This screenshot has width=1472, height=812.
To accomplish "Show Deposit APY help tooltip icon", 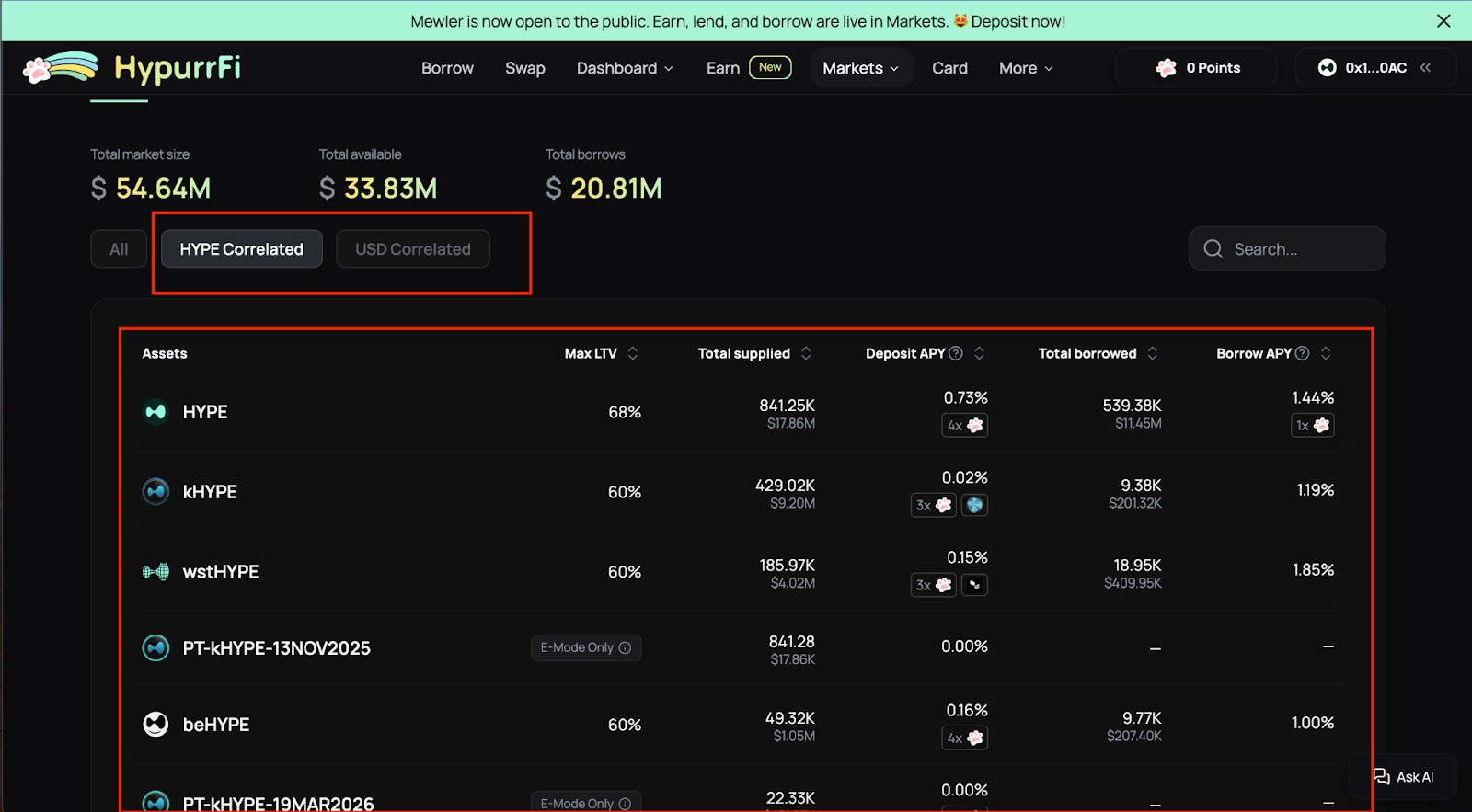I will [956, 353].
